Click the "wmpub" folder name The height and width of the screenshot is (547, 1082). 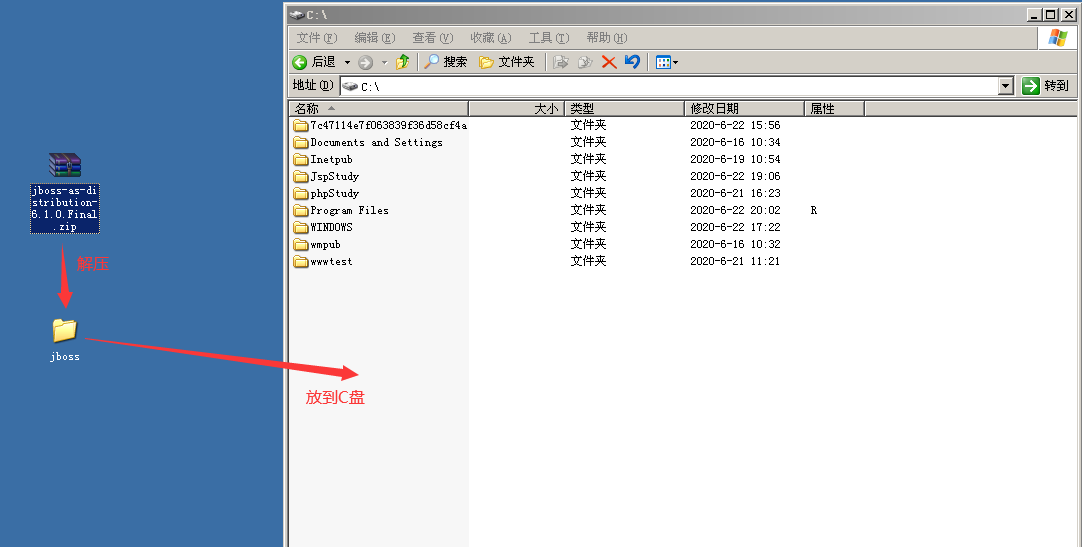pos(326,245)
